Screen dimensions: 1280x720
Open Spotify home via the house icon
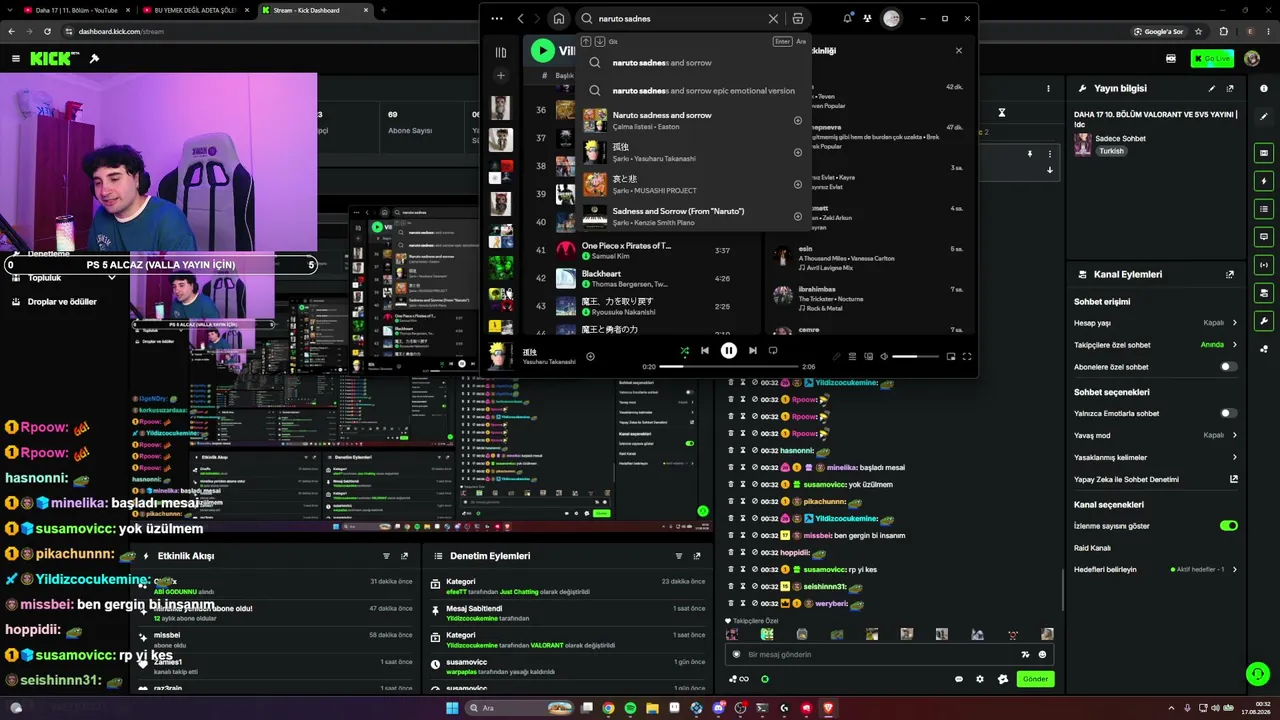(559, 18)
